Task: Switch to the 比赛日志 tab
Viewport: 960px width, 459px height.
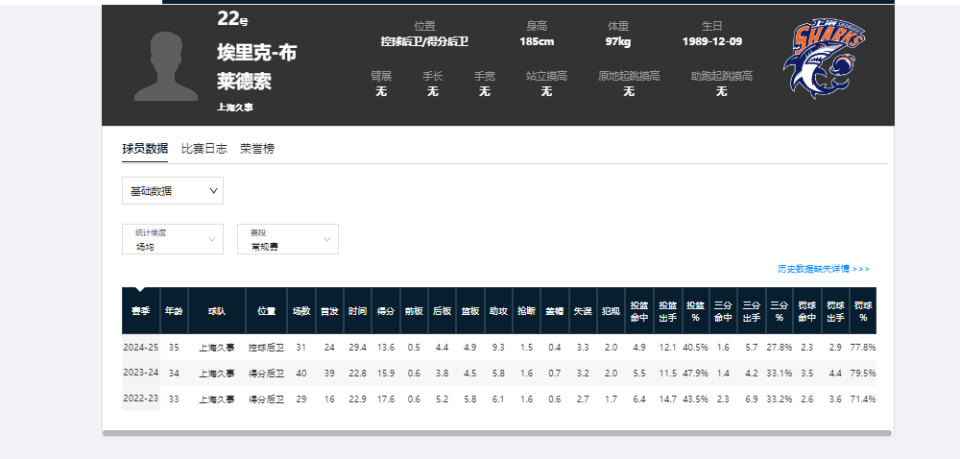Action: 204,148
